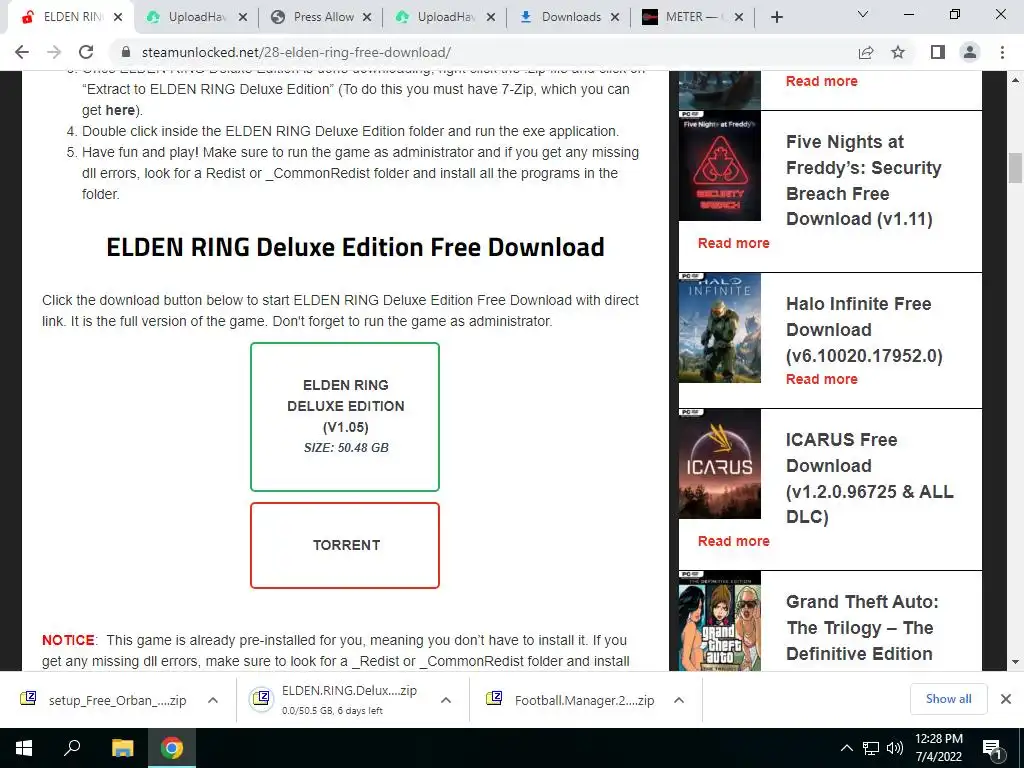Click the TORRENT download button

click(345, 545)
